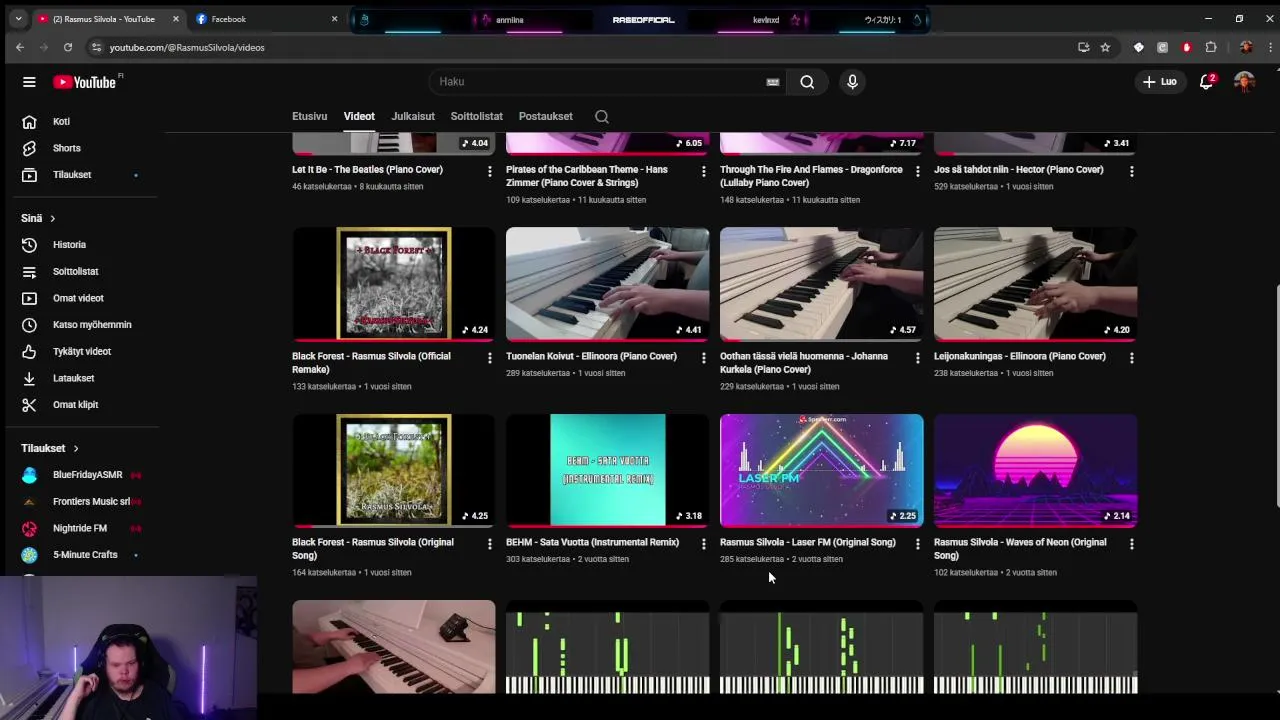The width and height of the screenshot is (1280, 720).
Task: Open options menu for Jos sä tahdot niin
Action: click(1131, 171)
